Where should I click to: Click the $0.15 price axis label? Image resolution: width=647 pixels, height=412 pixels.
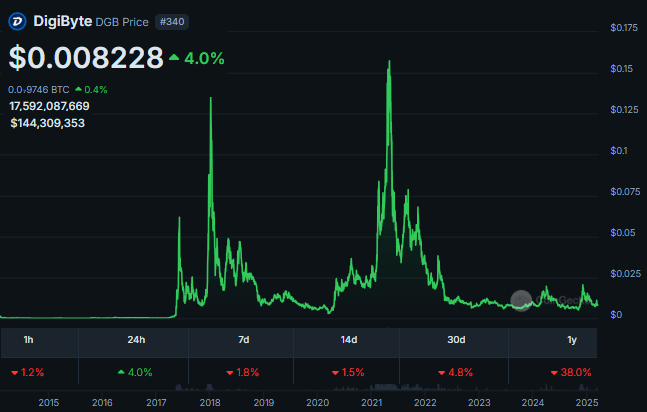pos(621,69)
